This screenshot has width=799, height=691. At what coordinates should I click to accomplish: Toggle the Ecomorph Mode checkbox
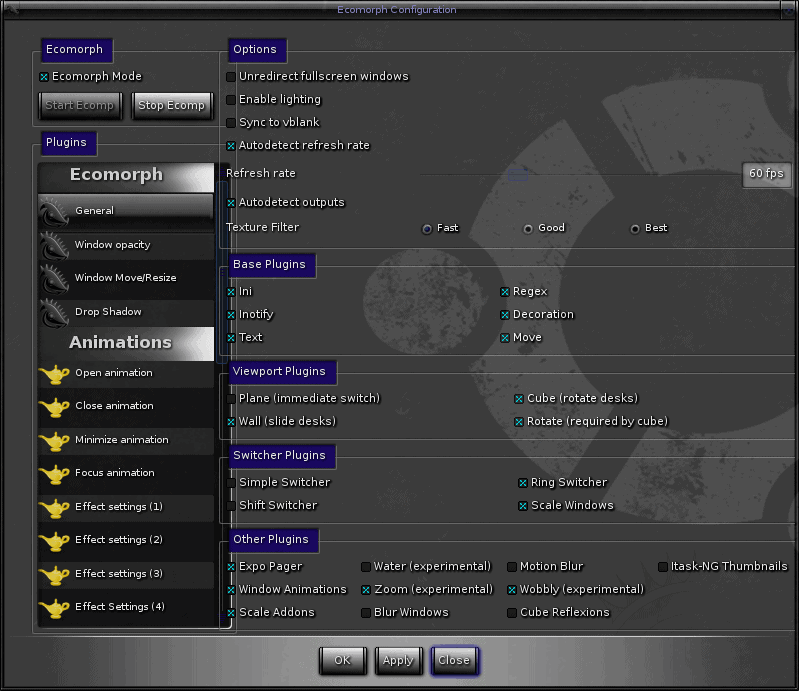point(44,77)
